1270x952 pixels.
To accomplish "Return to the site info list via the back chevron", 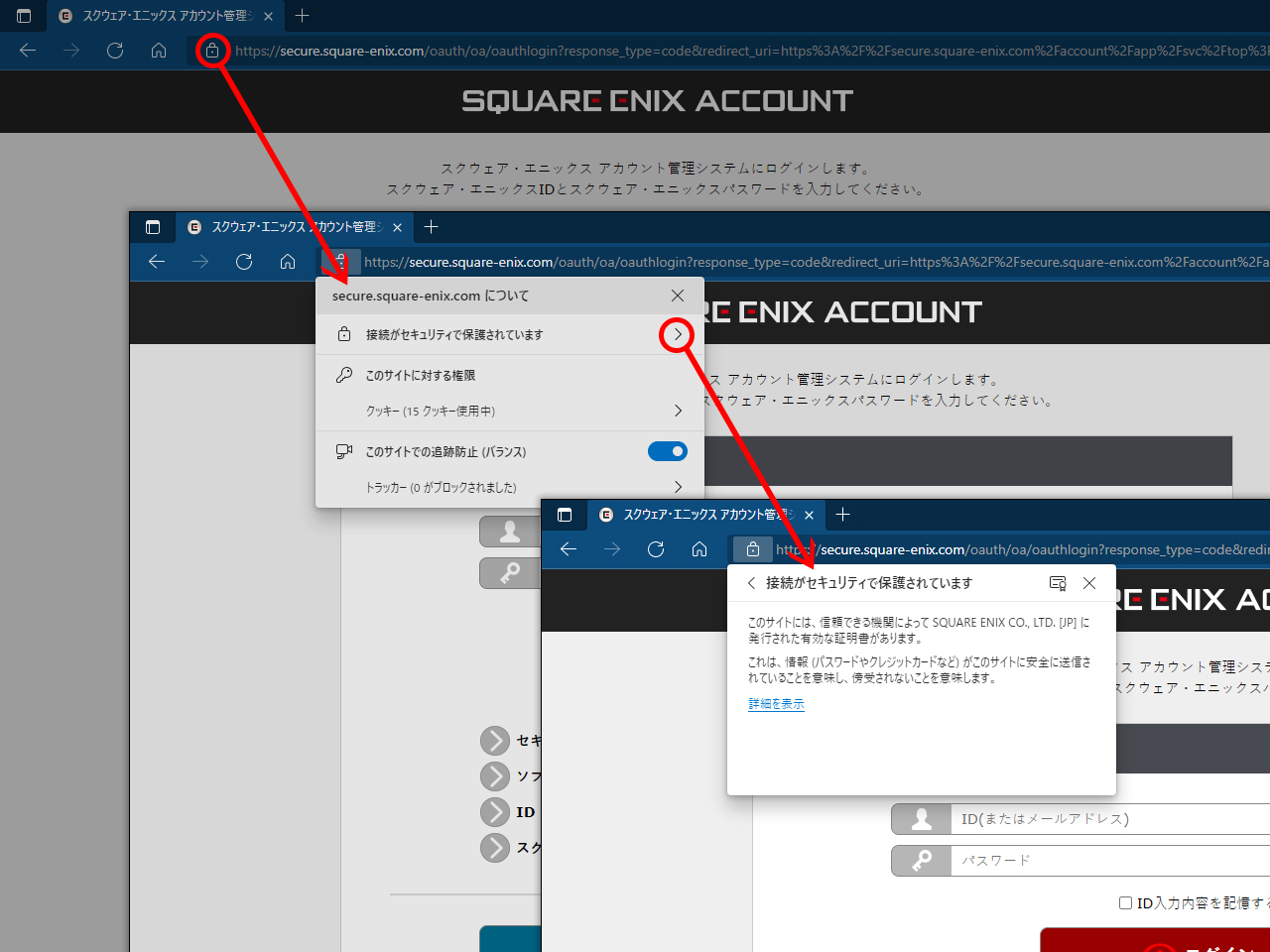I will point(751,583).
